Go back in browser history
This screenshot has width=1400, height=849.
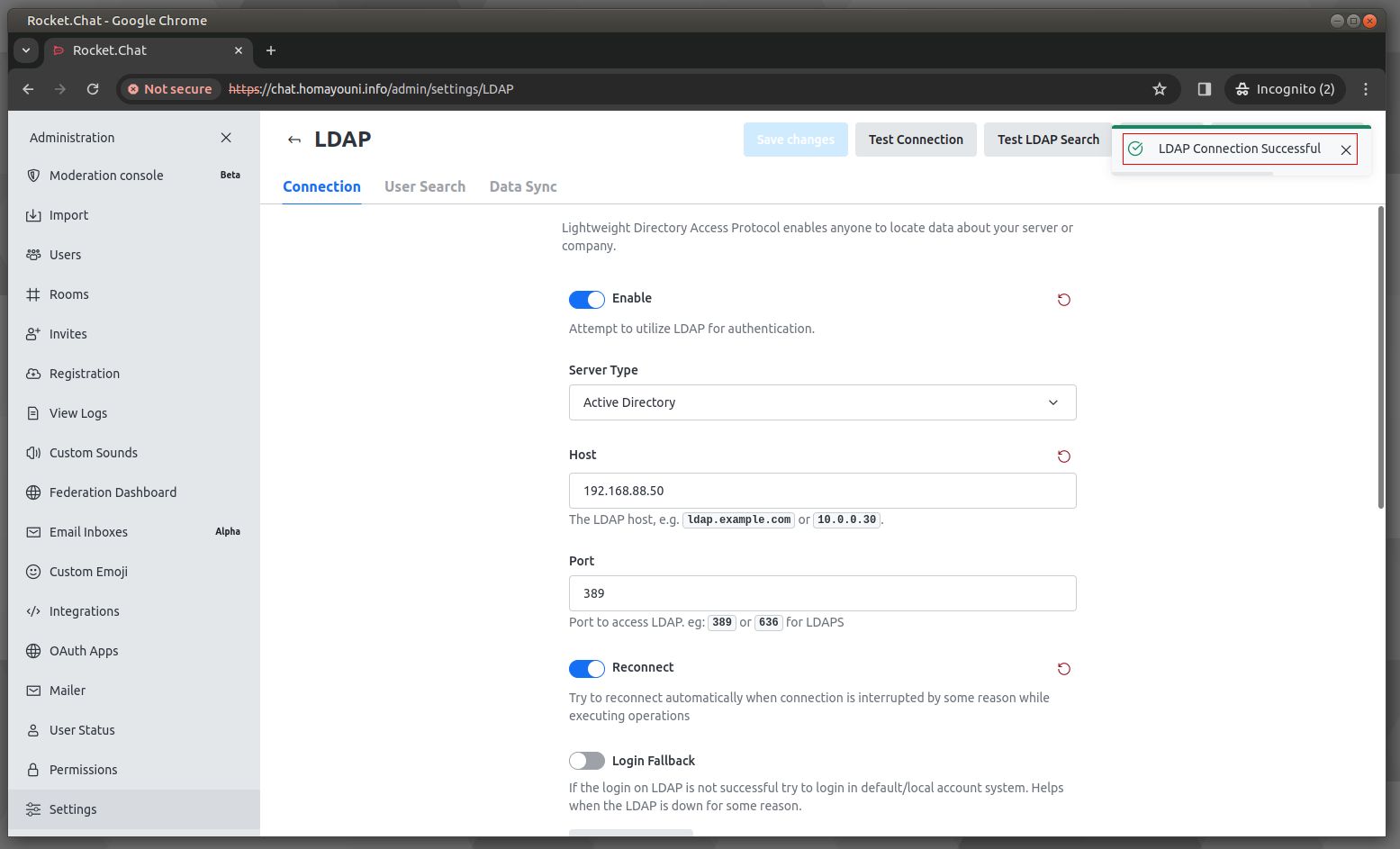(28, 89)
